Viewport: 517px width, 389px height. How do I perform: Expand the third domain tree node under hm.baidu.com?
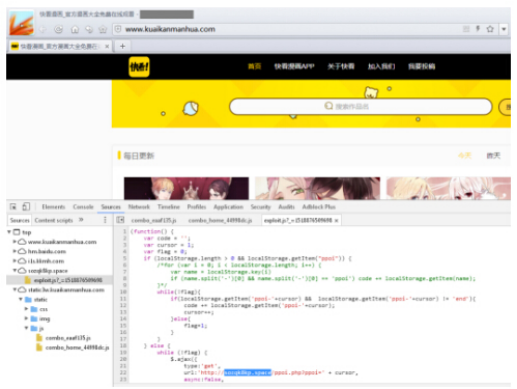[14, 261]
